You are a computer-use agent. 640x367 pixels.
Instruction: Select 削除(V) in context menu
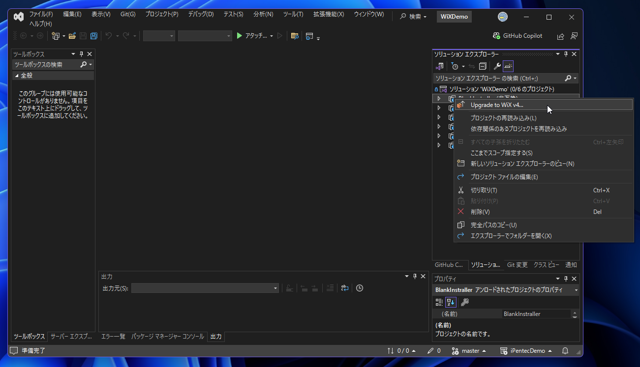coord(544,211)
